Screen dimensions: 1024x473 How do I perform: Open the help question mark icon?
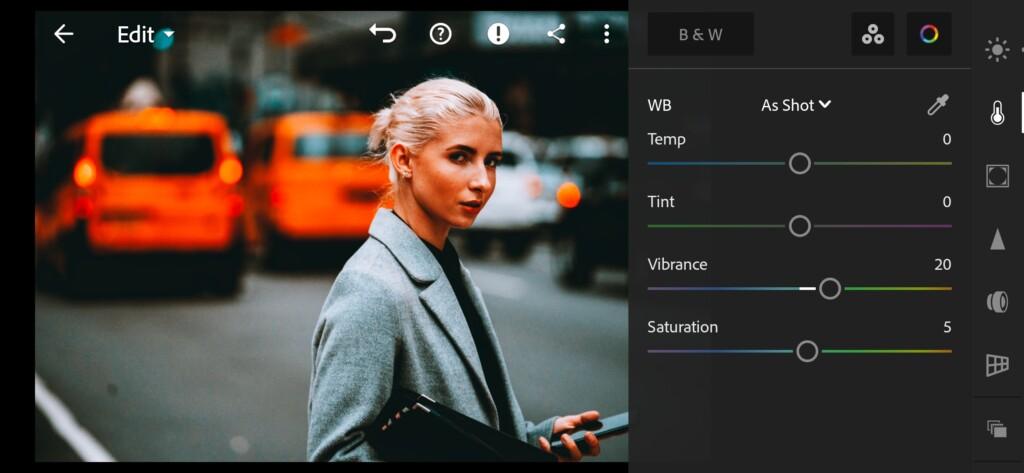pyautogui.click(x=441, y=34)
